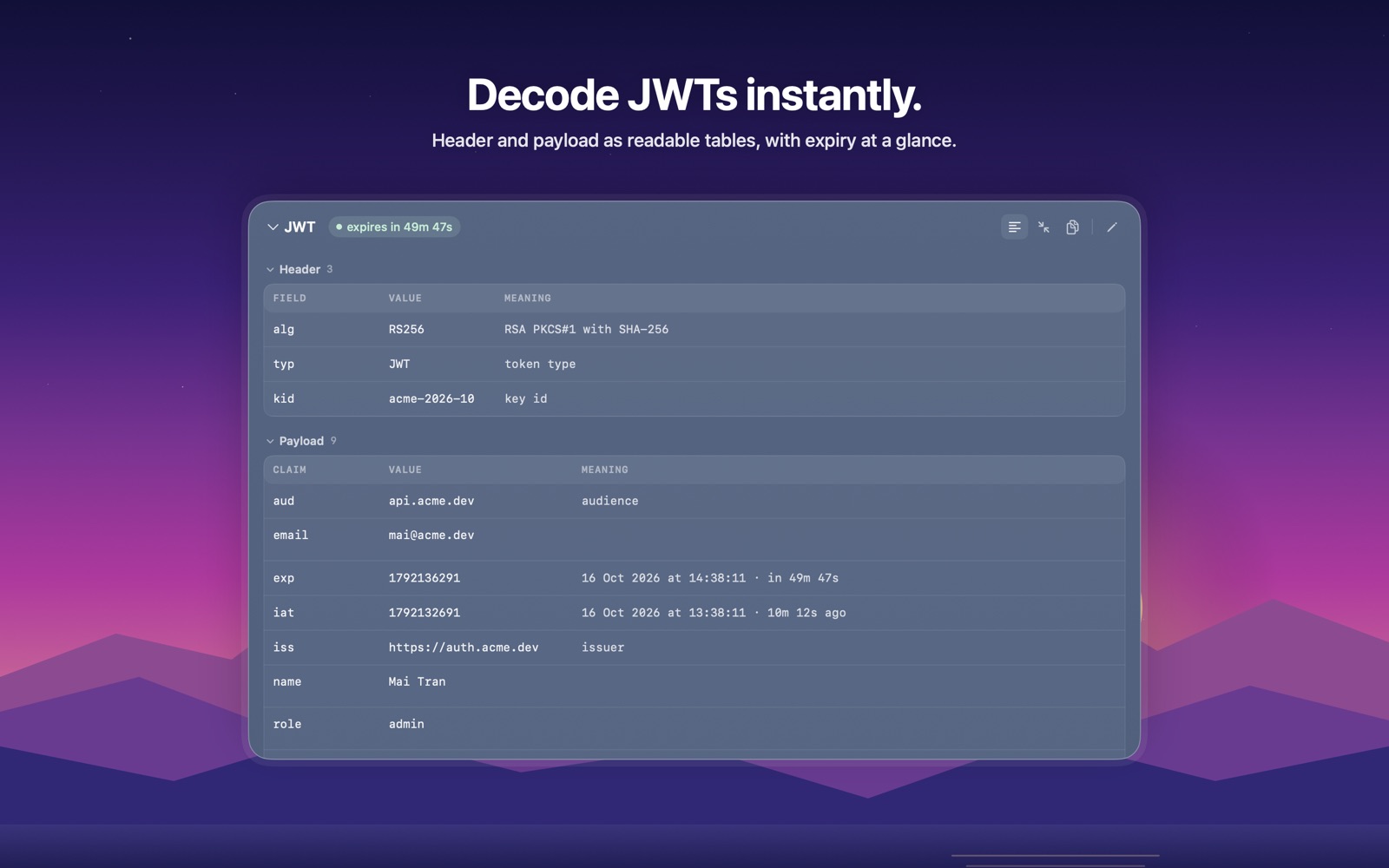Toggle the formatted text view icon
1389x868 pixels.
click(1014, 227)
